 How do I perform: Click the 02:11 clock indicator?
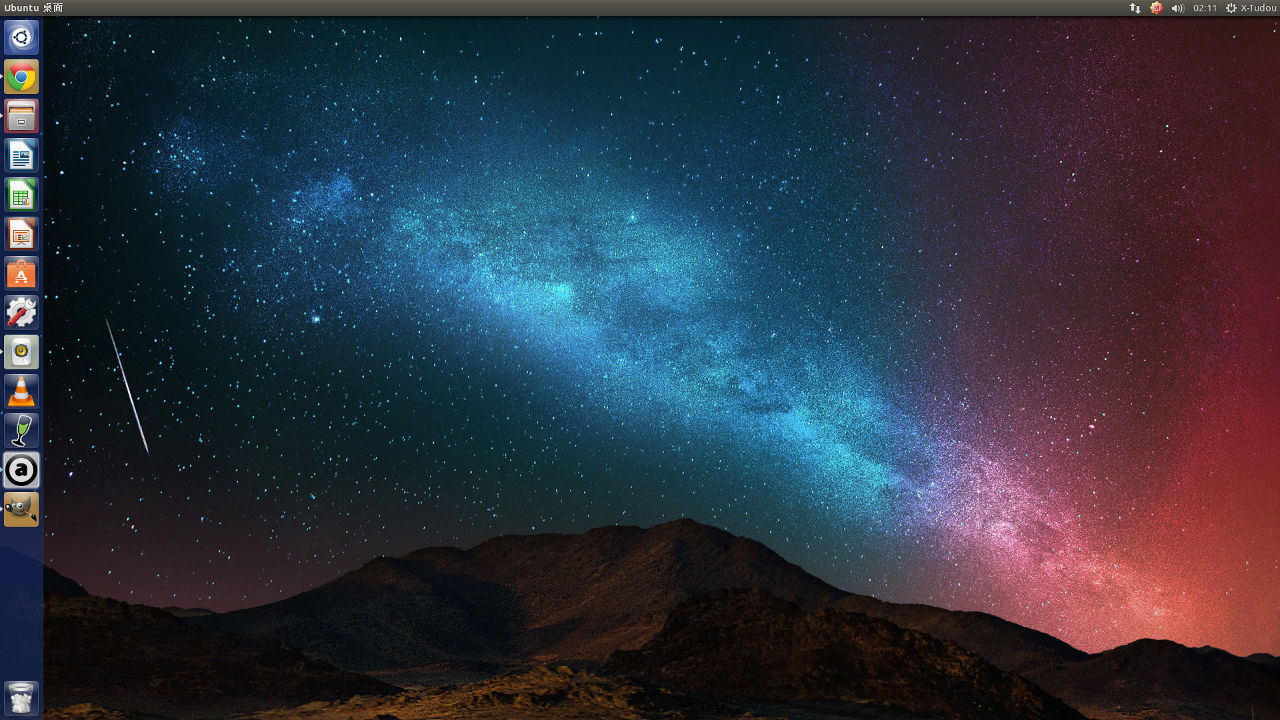point(1205,8)
